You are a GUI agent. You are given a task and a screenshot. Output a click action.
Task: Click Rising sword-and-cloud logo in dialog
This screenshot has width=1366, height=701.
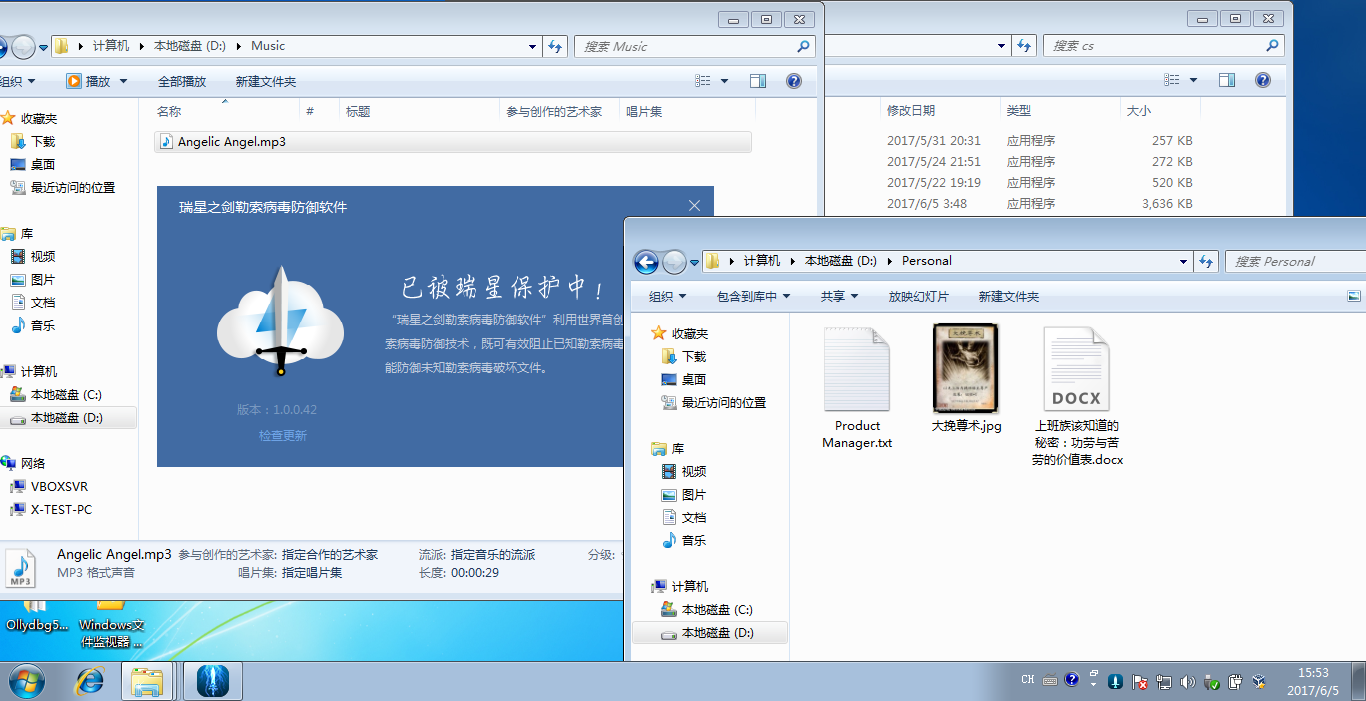click(x=281, y=322)
